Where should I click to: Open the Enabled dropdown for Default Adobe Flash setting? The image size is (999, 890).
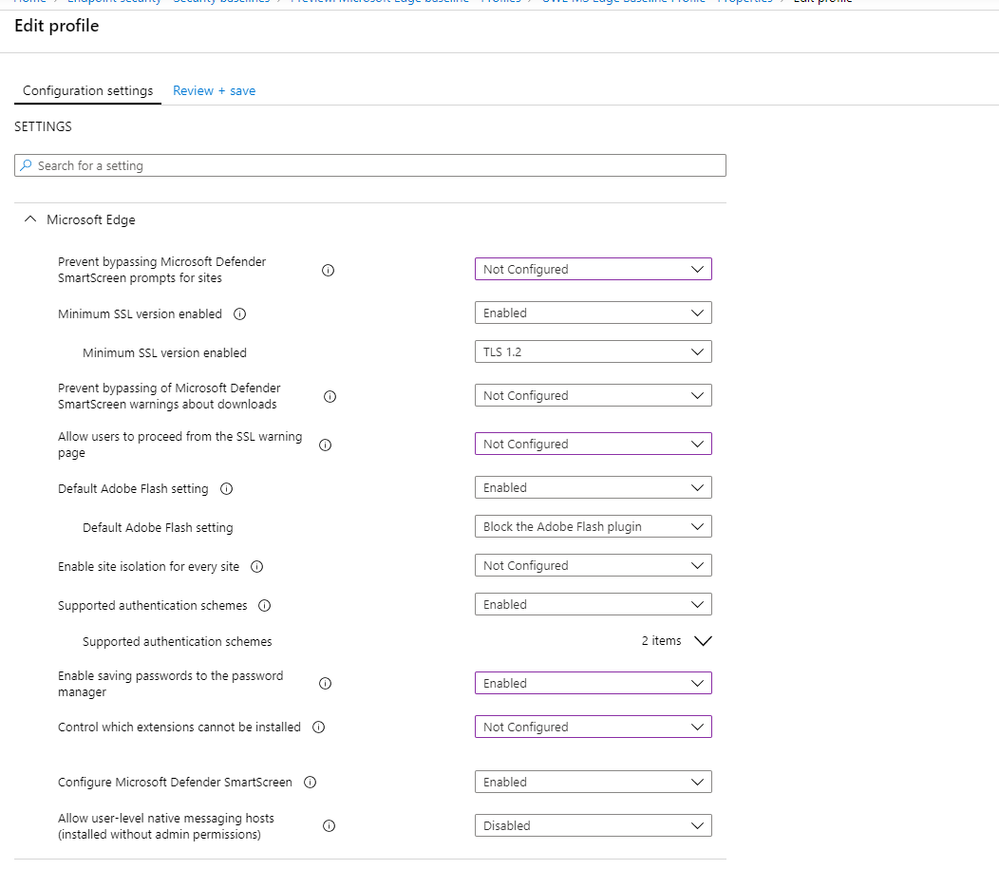593,487
